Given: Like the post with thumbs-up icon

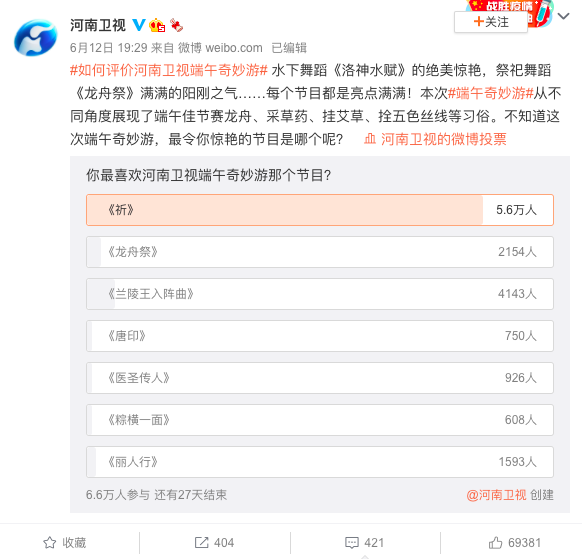Looking at the screenshot, I should 496,543.
